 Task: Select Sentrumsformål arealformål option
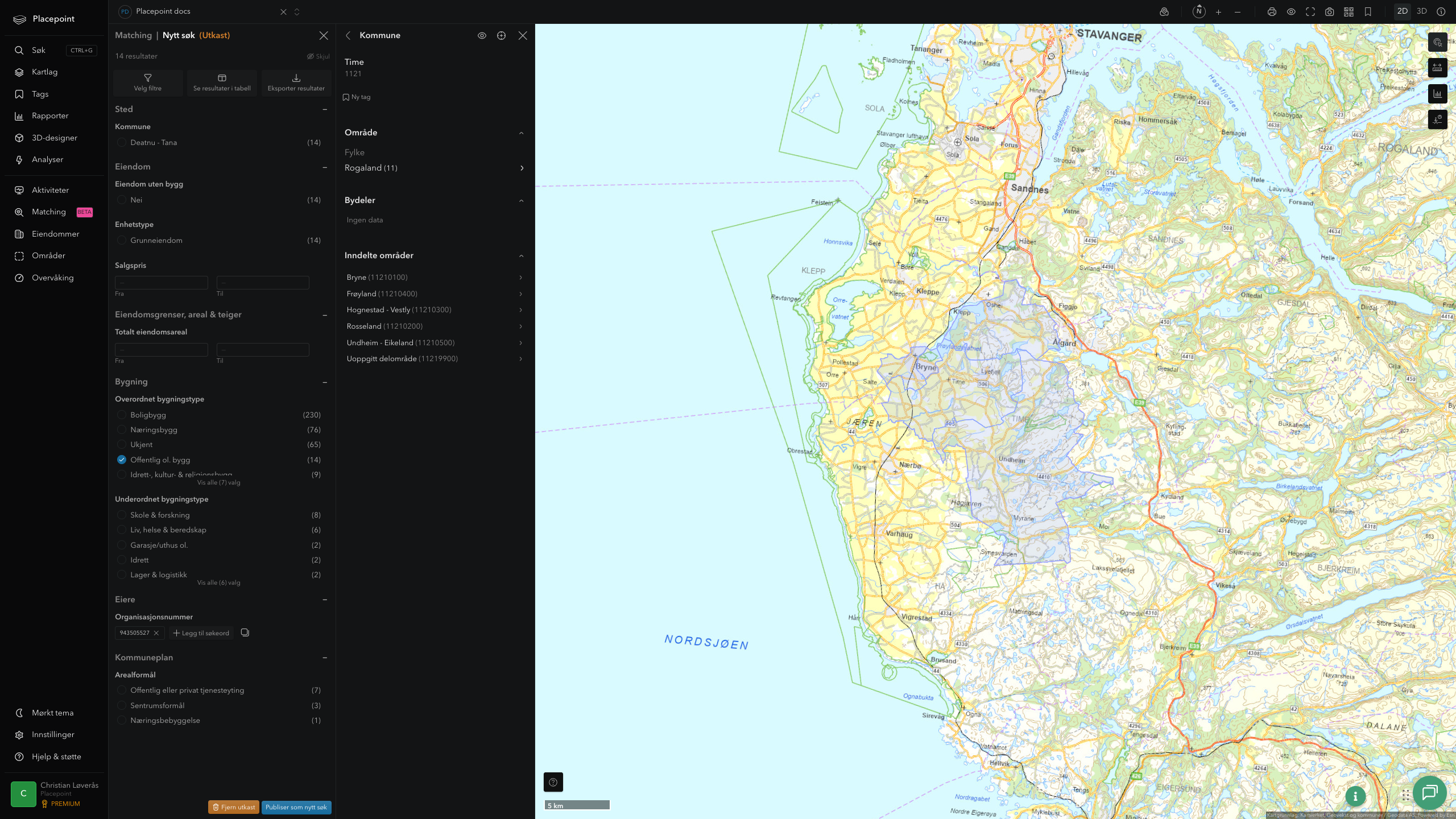122,706
